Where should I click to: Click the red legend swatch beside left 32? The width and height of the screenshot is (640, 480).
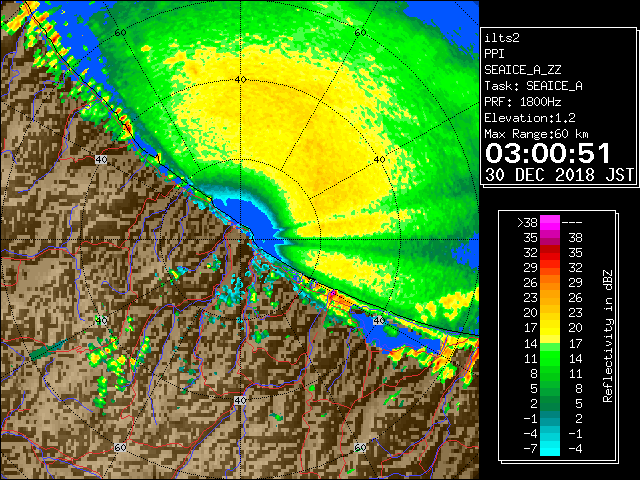tap(550, 253)
